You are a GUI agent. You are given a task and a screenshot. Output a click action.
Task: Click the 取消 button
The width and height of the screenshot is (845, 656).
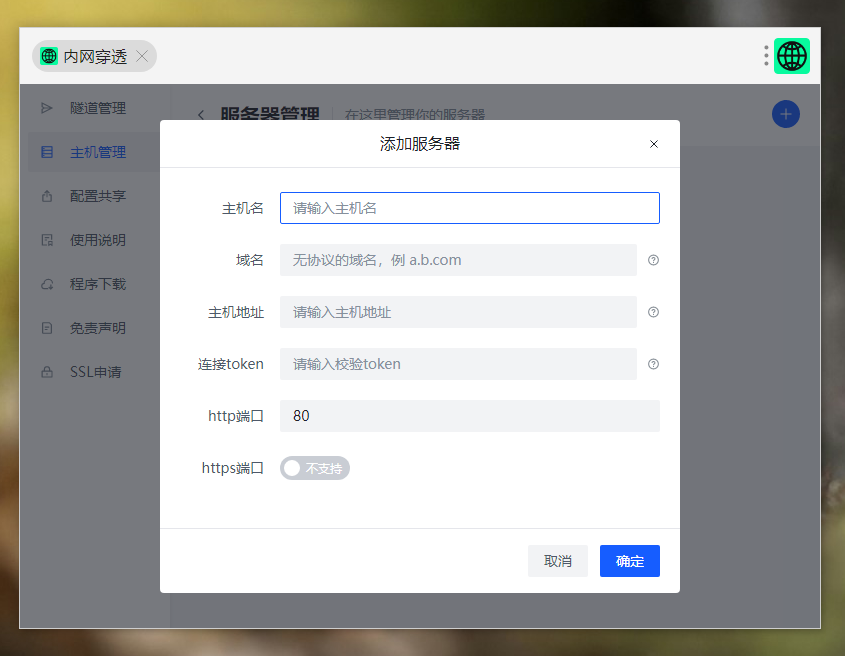[x=558, y=561]
